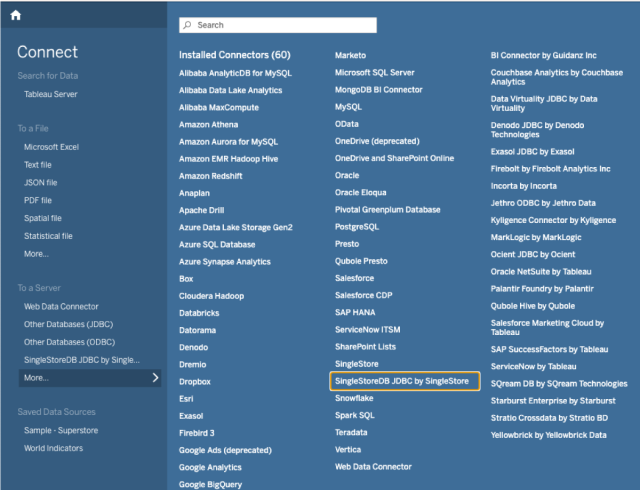Select Azure SQL Database
The width and height of the screenshot is (640, 490).
coord(217,245)
